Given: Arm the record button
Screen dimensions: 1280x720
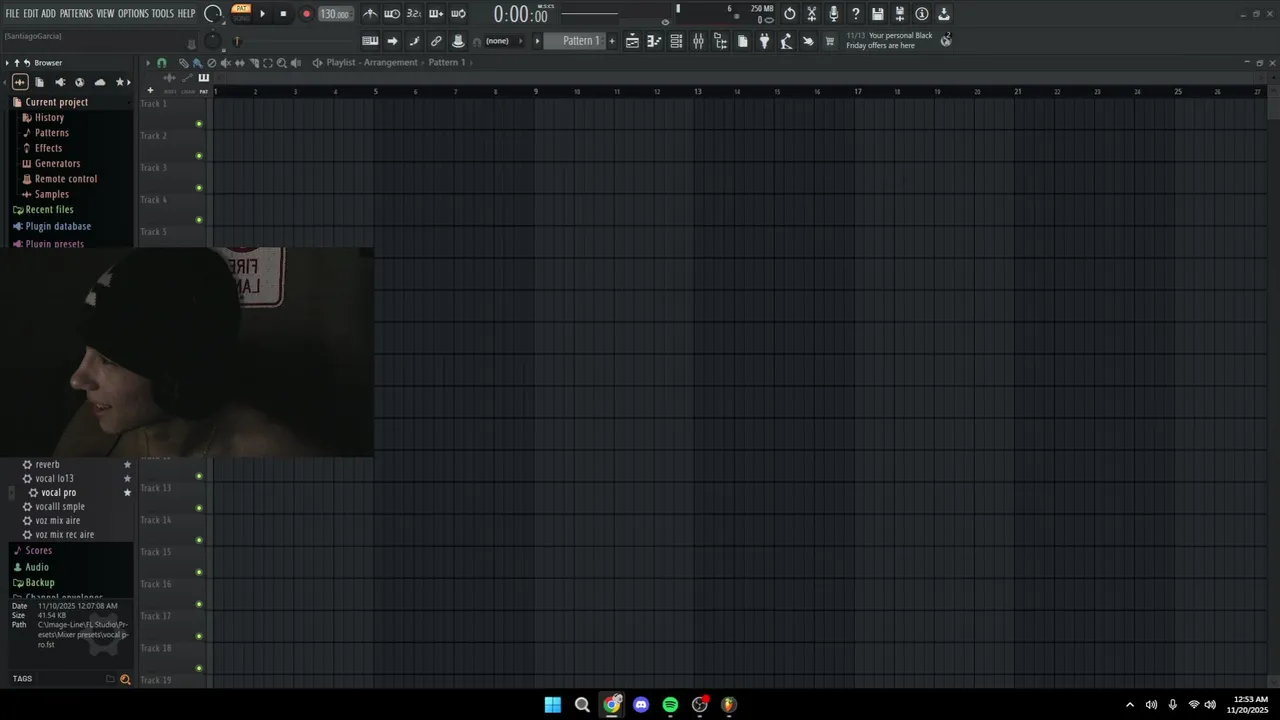Looking at the screenshot, I should click(x=306, y=14).
